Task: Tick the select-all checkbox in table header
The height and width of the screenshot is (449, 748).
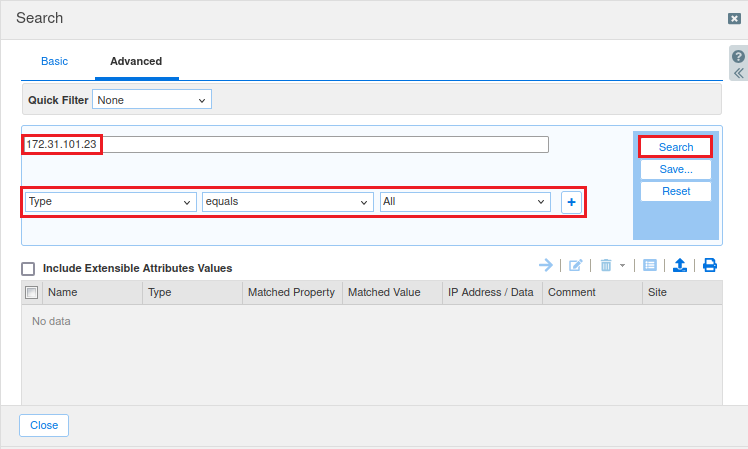Action: [x=31, y=293]
